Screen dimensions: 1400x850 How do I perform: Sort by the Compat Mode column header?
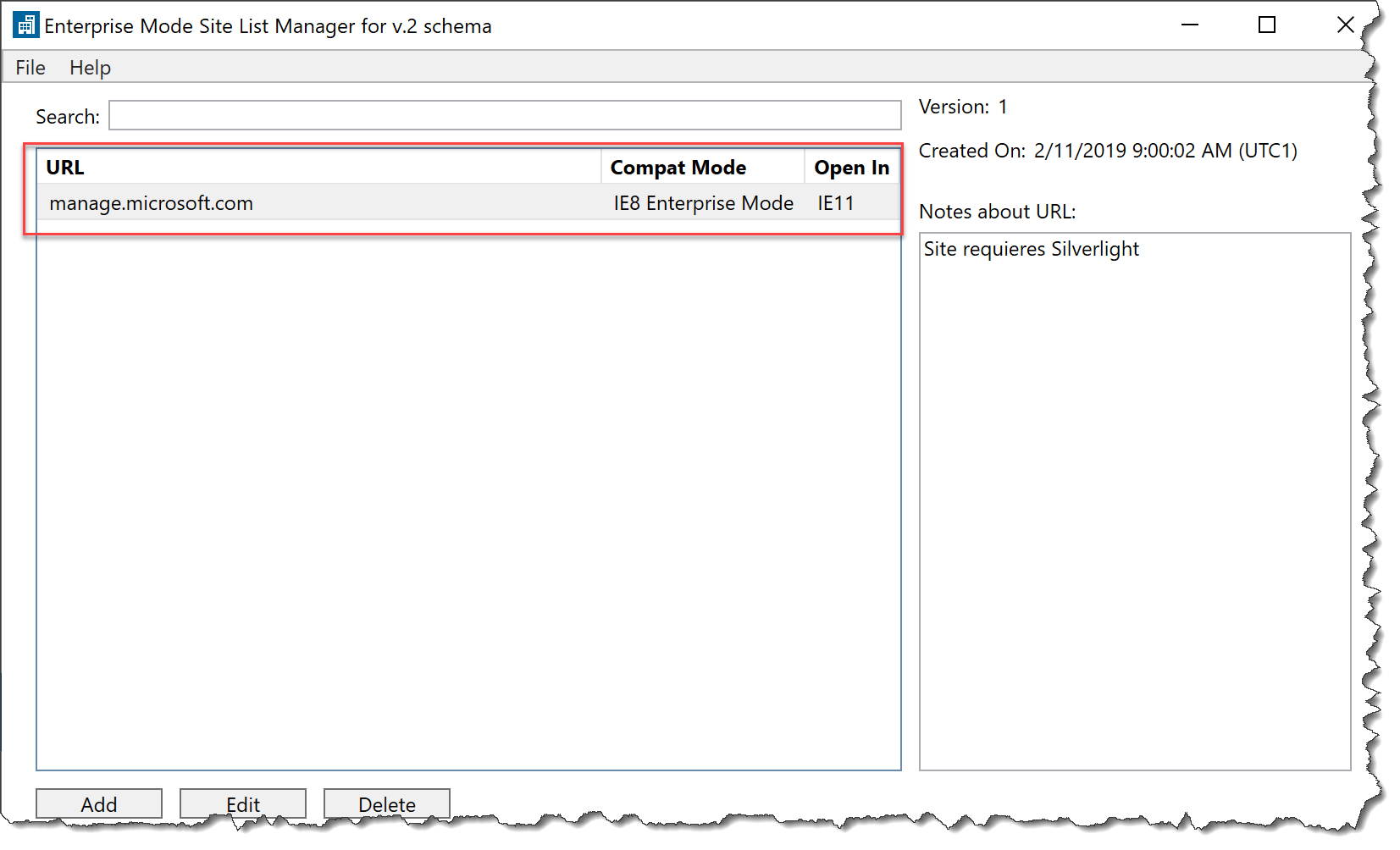678,167
